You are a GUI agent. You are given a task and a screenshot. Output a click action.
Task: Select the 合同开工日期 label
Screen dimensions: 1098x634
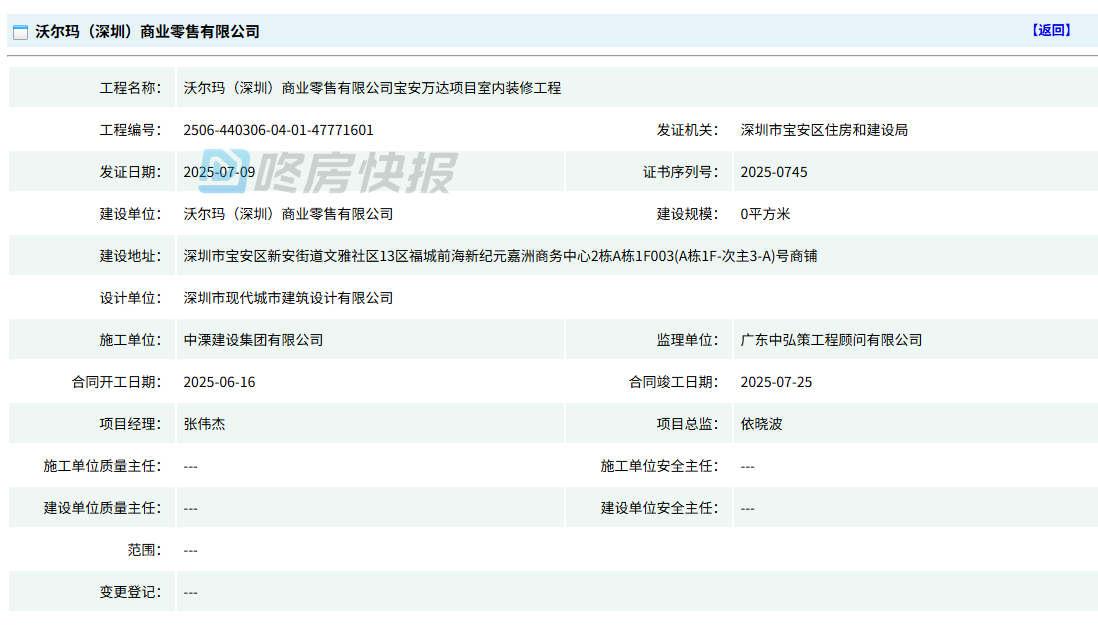[x=116, y=383]
